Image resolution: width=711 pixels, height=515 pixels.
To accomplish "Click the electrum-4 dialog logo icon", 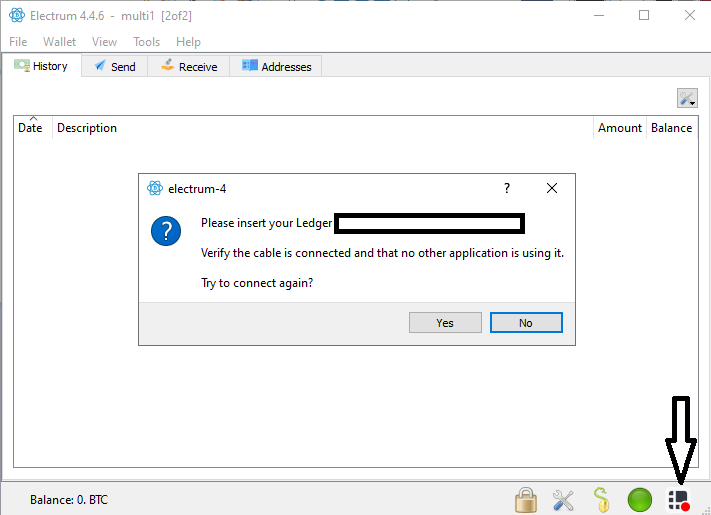I will pos(155,188).
